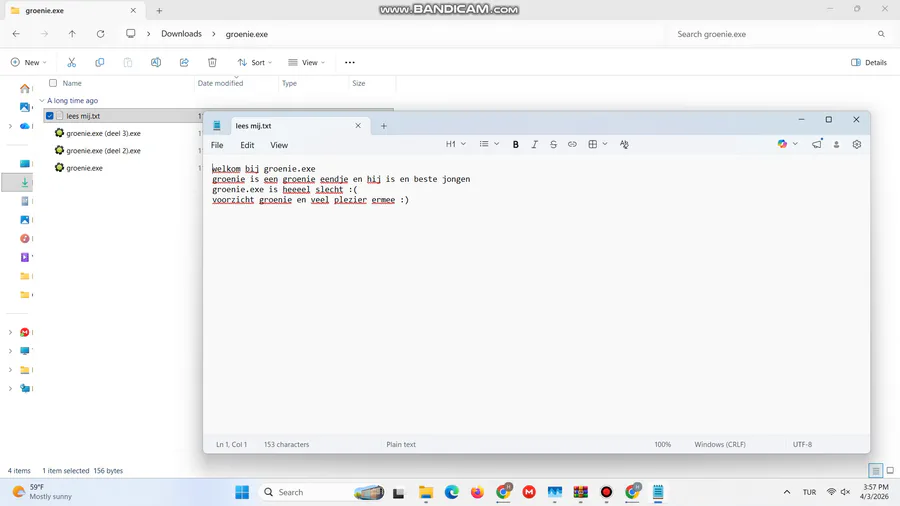Rename the selected file in Explorer

pyautogui.click(x=156, y=63)
